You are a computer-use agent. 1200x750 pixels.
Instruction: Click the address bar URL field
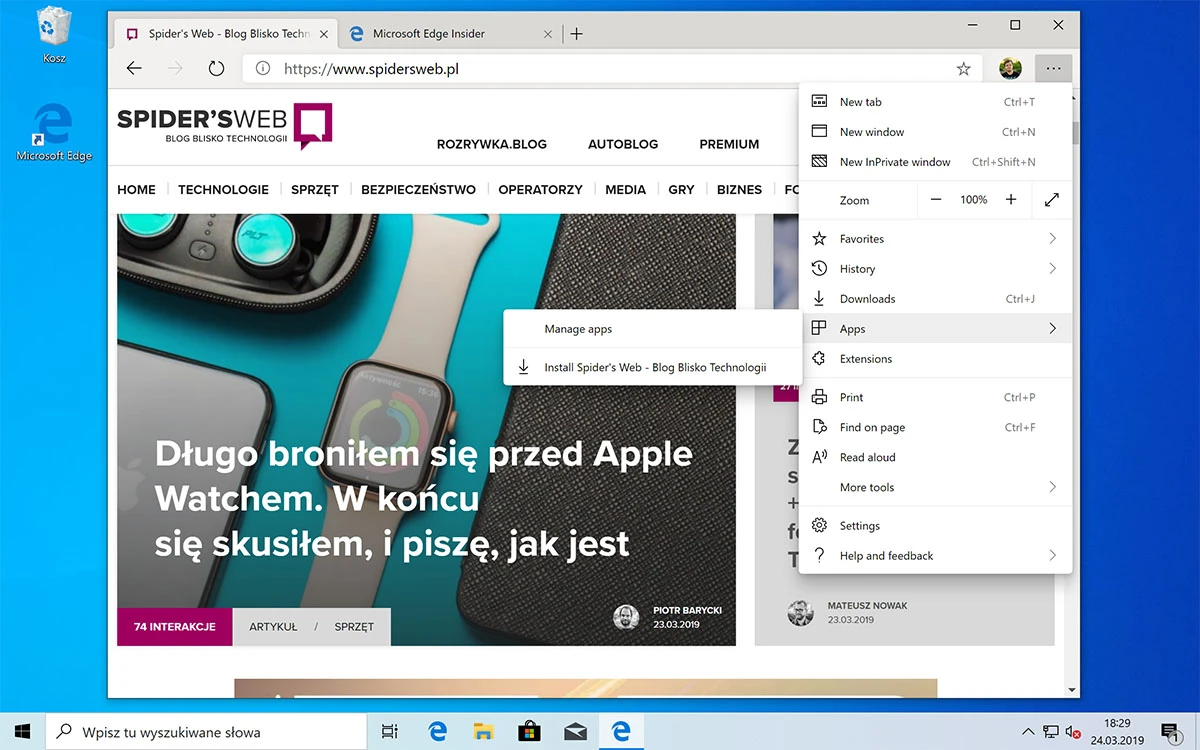click(x=610, y=69)
